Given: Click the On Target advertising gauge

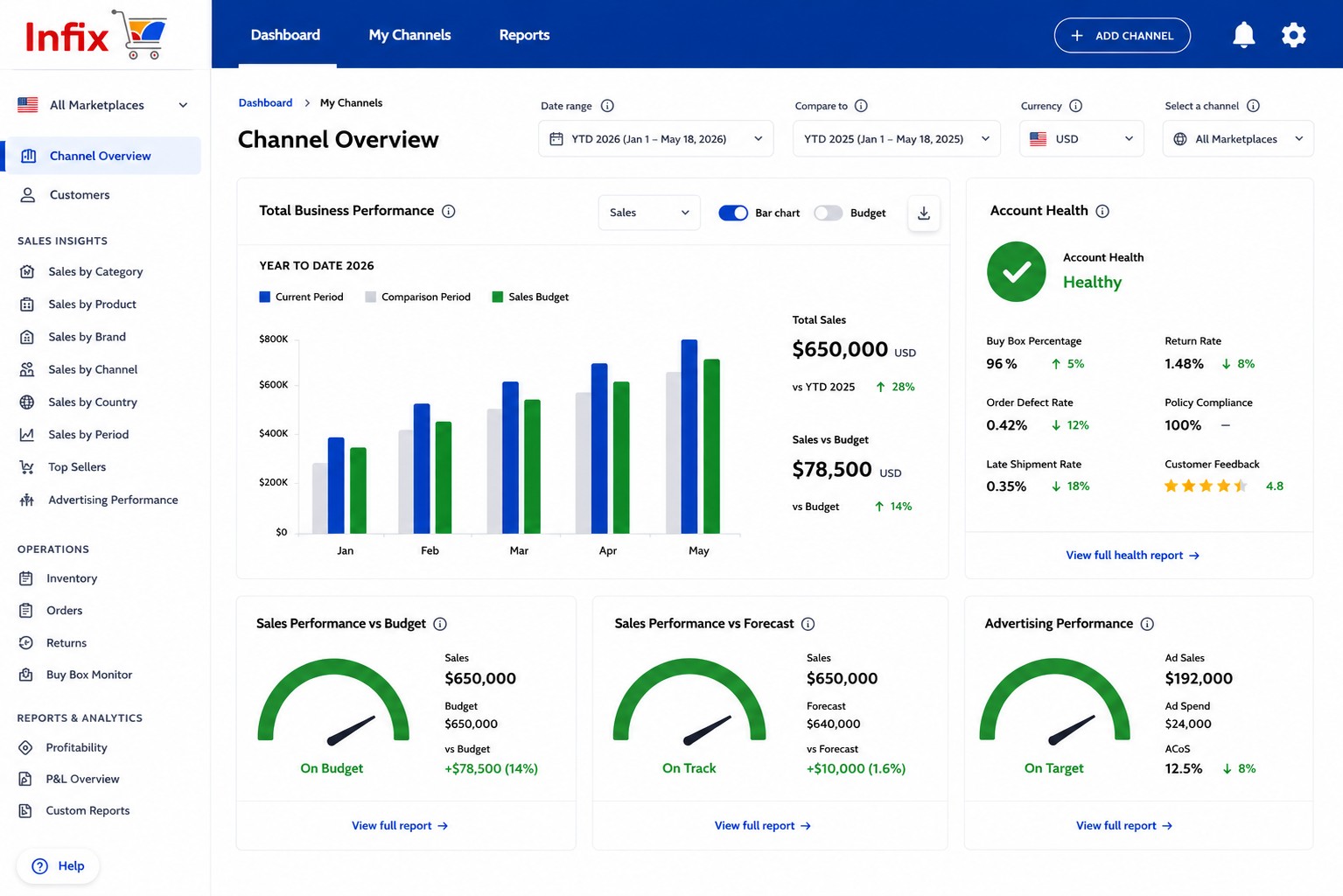Looking at the screenshot, I should (1054, 702).
